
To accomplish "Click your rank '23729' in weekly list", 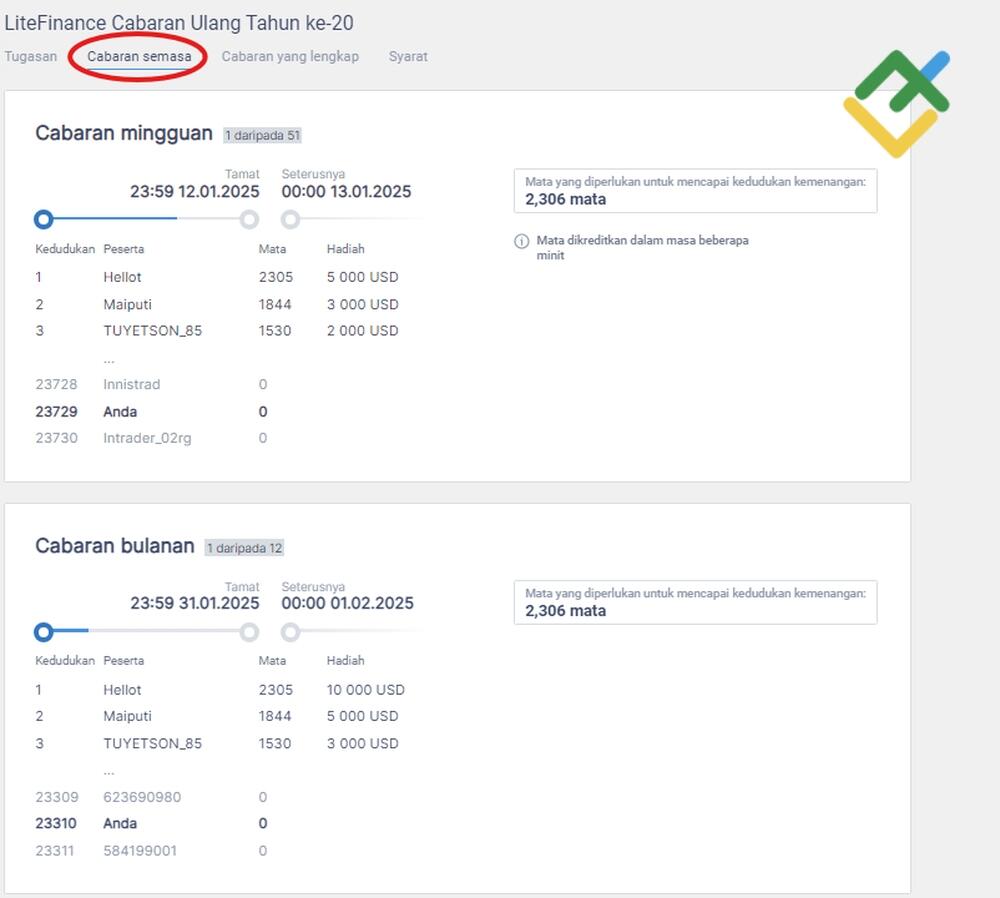I will pos(56,411).
